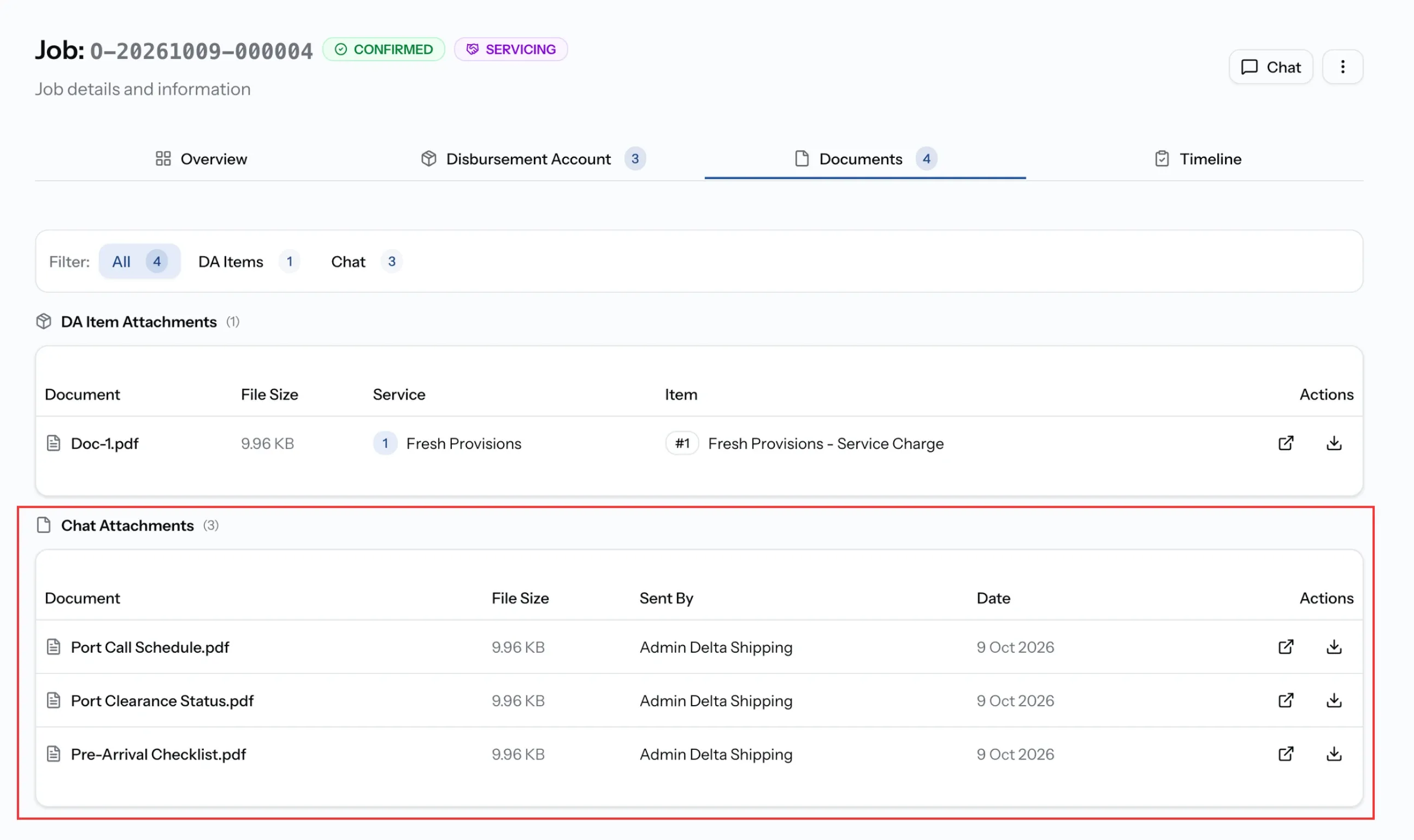Screen dimensions: 1414x840
Task: Click the Date column header in Chat Attachments
Action: pyautogui.click(x=993, y=598)
